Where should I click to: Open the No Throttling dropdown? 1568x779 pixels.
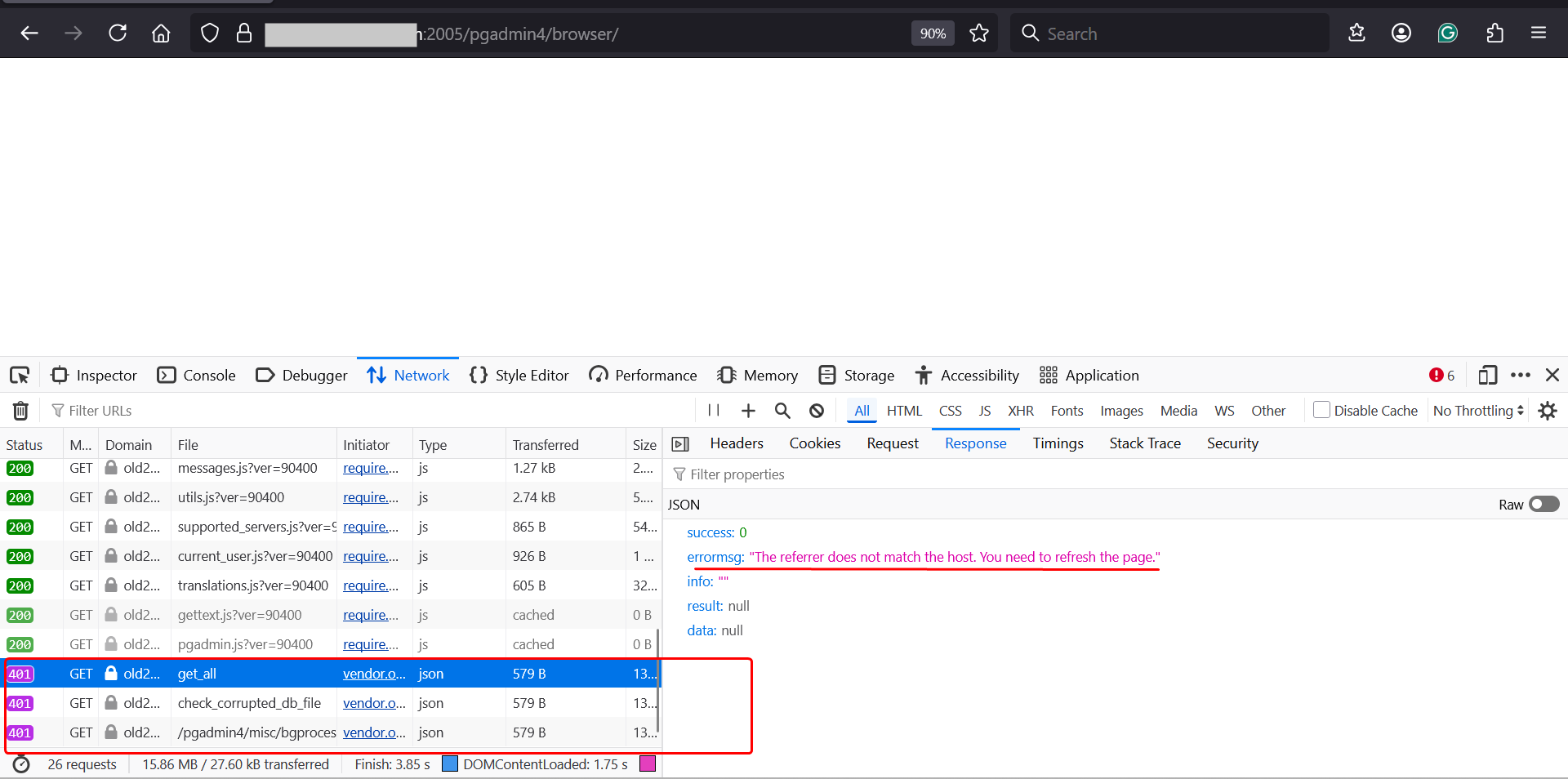pyautogui.click(x=1478, y=411)
